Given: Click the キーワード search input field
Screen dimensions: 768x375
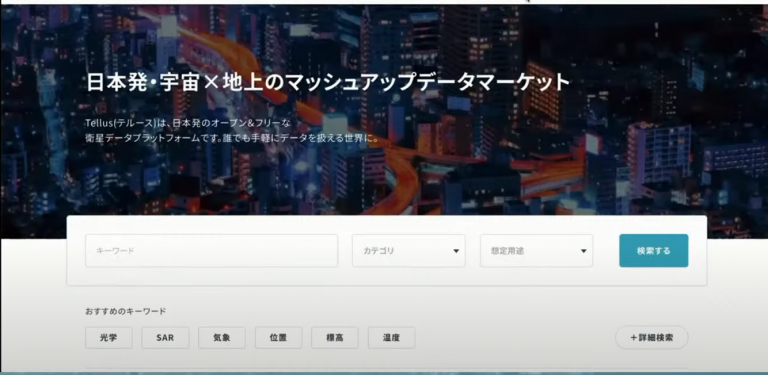Looking at the screenshot, I should pos(212,251).
